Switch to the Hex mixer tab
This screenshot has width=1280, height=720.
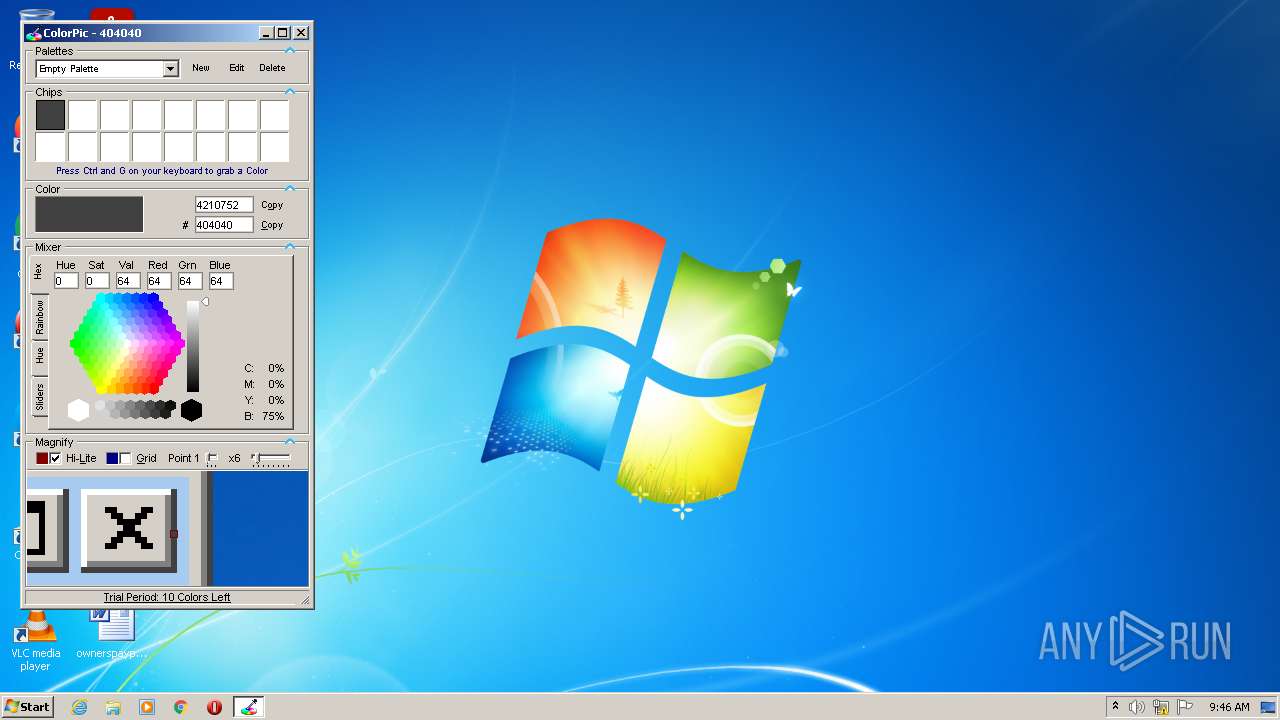click(x=39, y=271)
